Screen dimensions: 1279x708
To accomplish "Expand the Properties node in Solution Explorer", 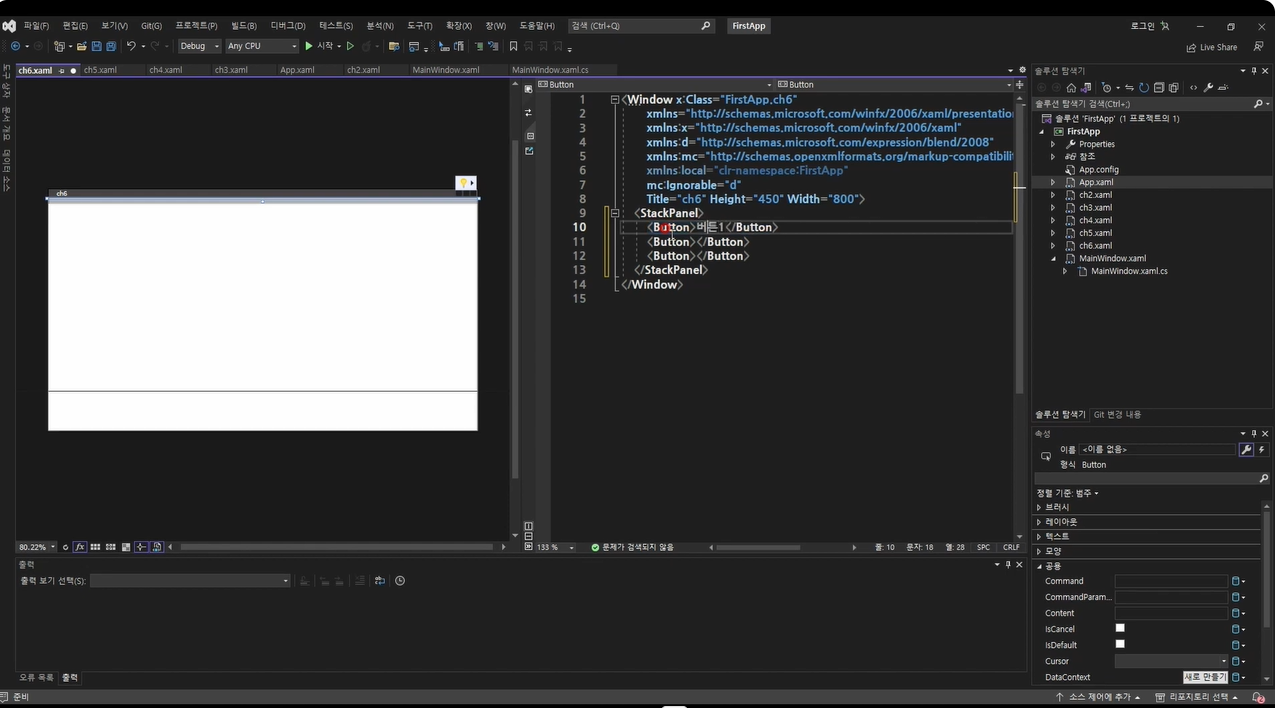I will pyautogui.click(x=1052, y=144).
